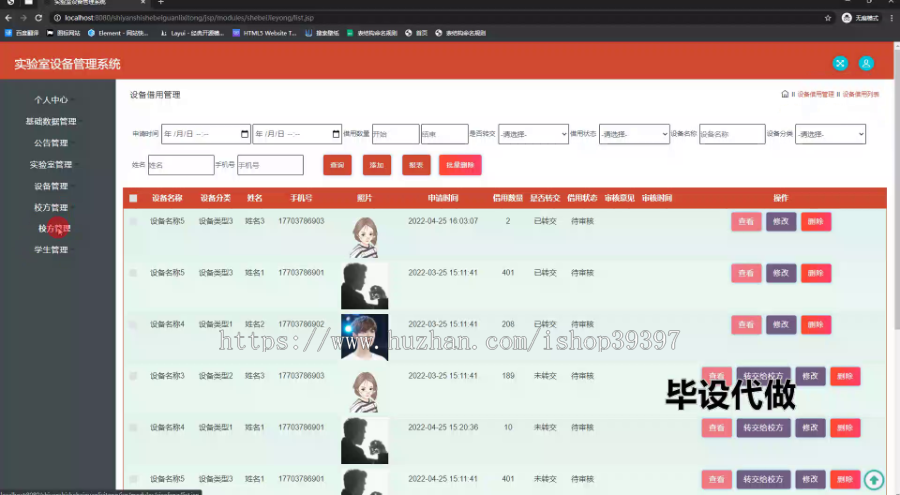Click the browser address bar URL
900x495 pixels.
189,18
